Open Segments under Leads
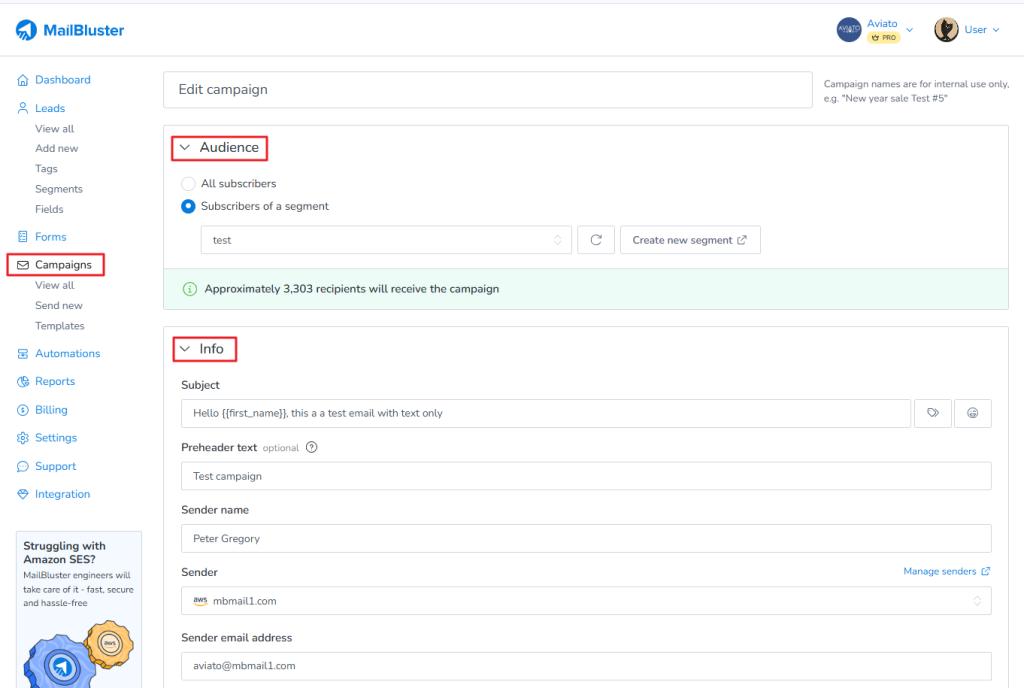 pyautogui.click(x=59, y=189)
